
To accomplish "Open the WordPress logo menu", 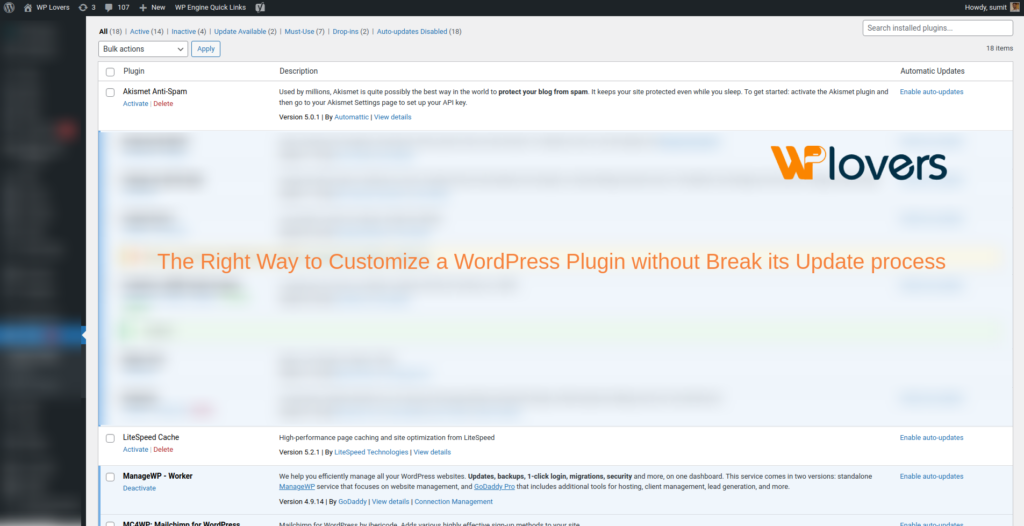I will pos(10,7).
